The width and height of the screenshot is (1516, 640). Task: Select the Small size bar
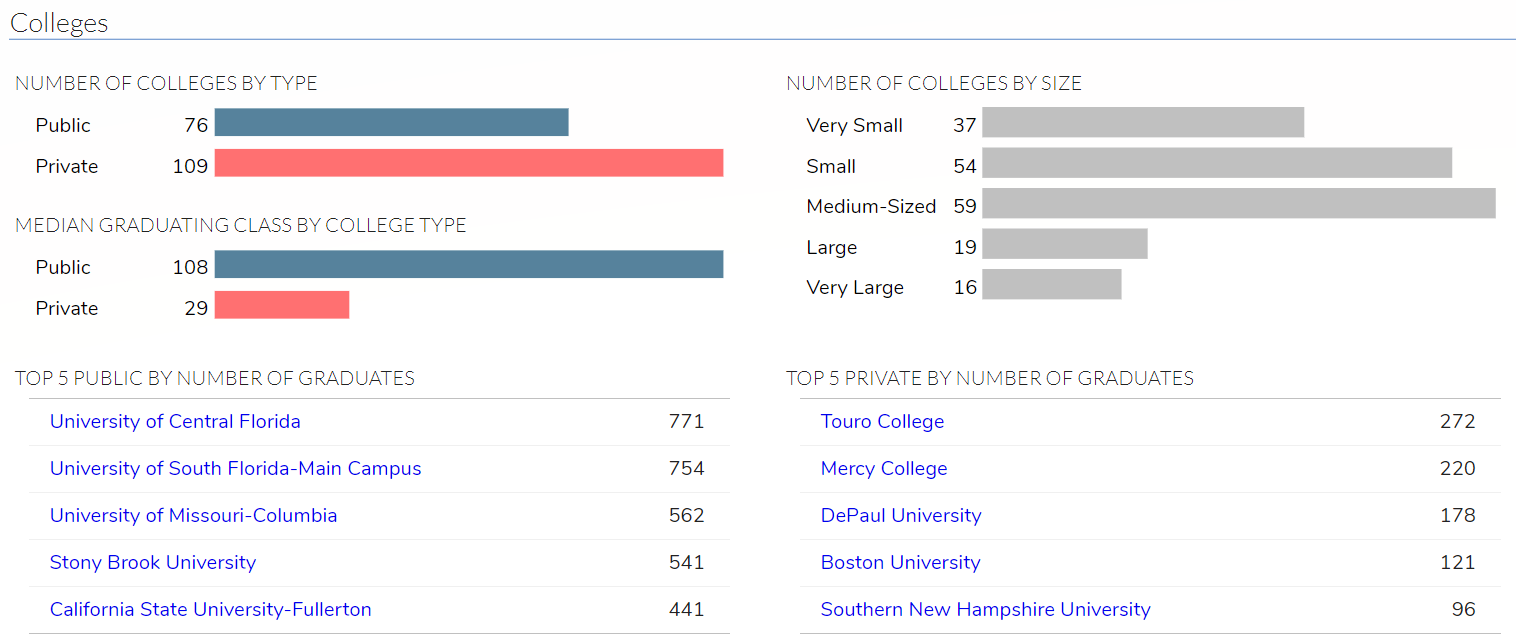click(1217, 163)
